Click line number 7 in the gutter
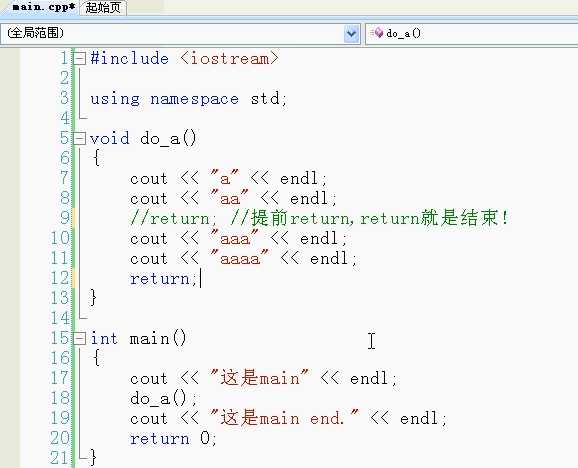 [64, 179]
